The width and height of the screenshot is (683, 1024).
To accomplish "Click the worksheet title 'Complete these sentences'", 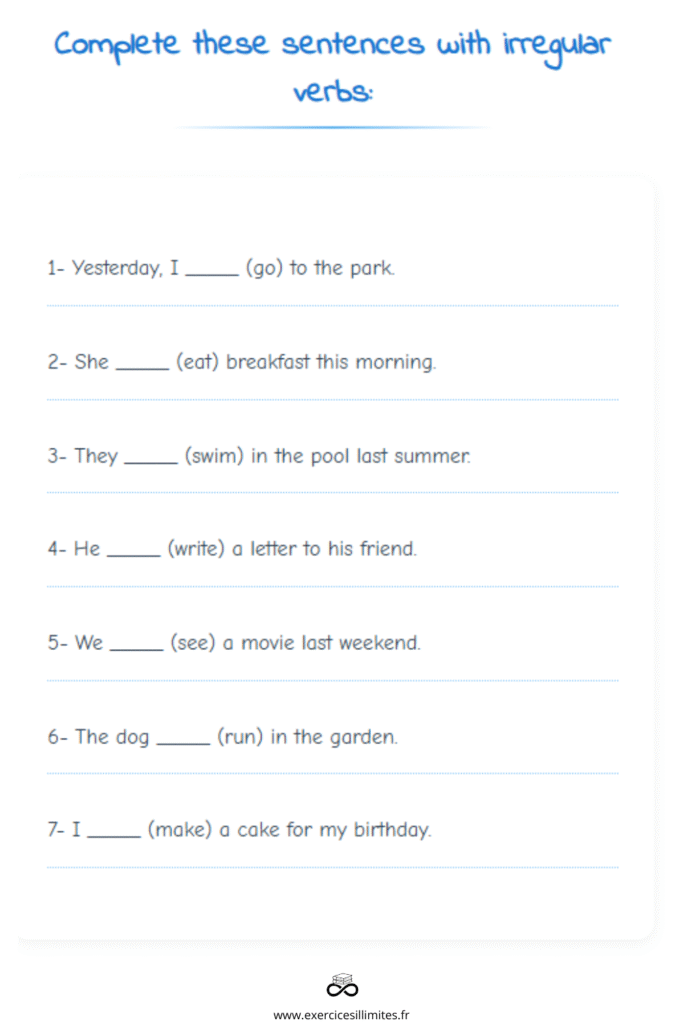I will point(239,46).
